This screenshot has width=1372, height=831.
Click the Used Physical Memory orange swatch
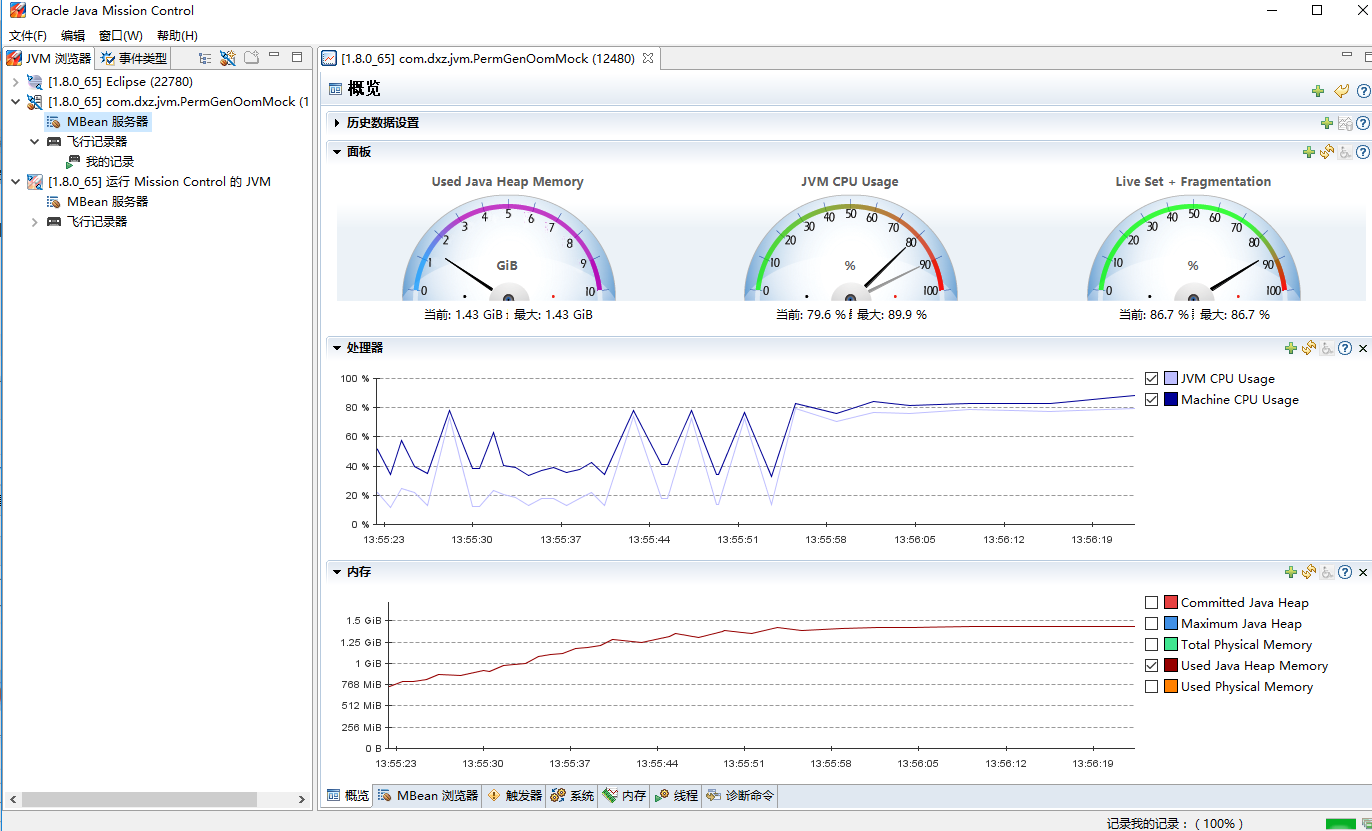point(1171,687)
